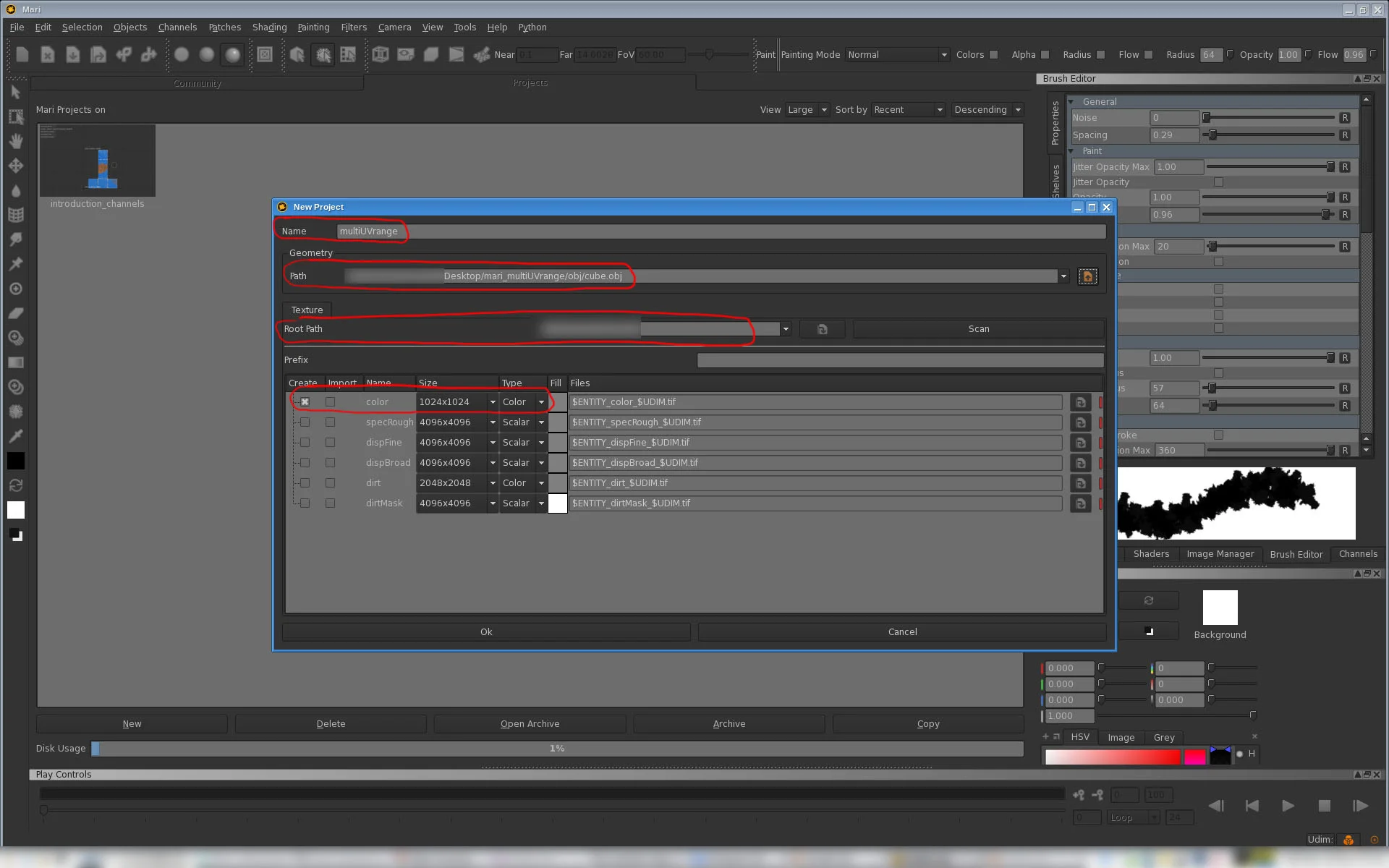Click the texture root path browse icon
Image resolution: width=1389 pixels, height=868 pixels.
(822, 329)
